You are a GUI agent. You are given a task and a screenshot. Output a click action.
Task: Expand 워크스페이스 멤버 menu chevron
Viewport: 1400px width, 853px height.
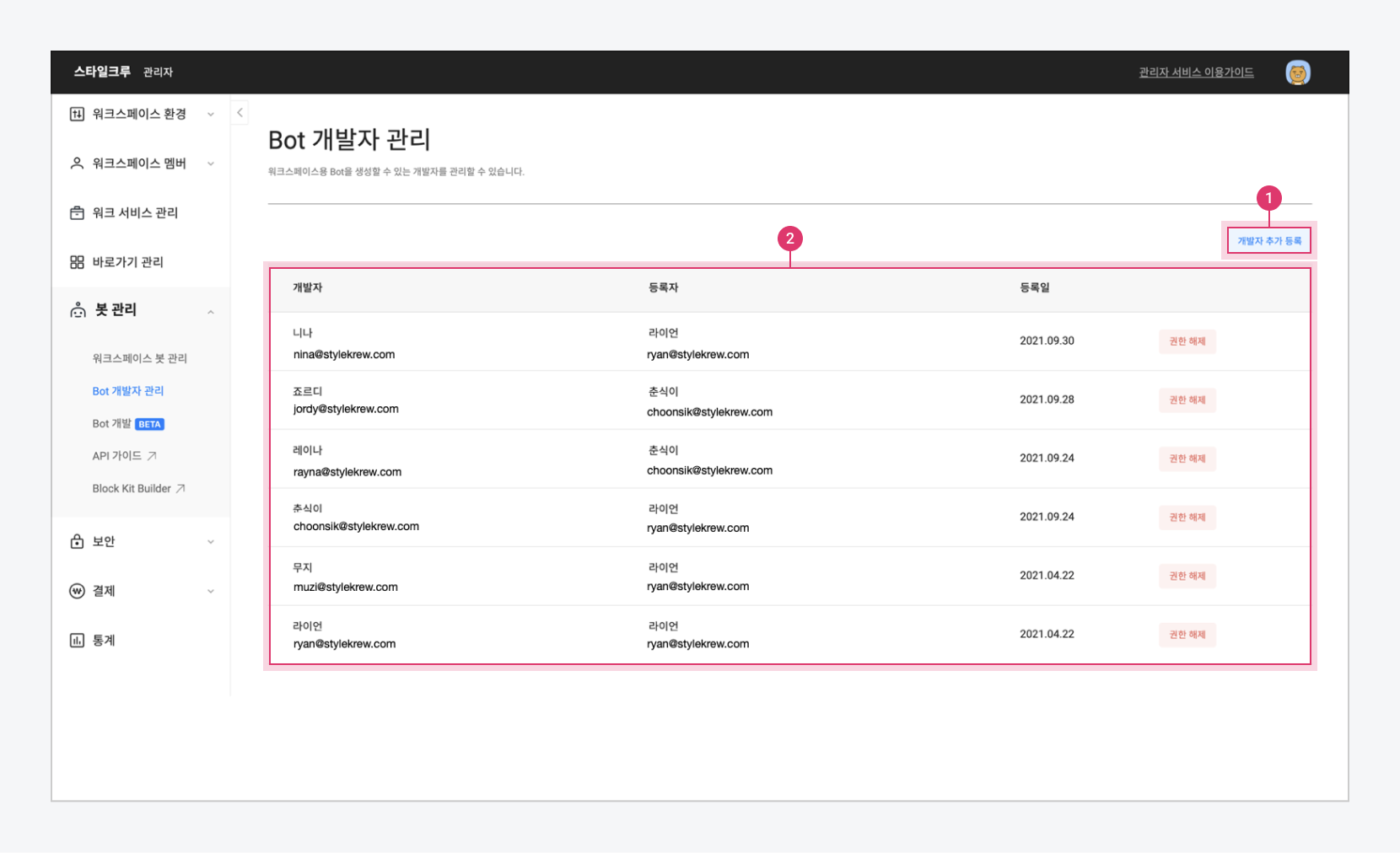(x=211, y=164)
